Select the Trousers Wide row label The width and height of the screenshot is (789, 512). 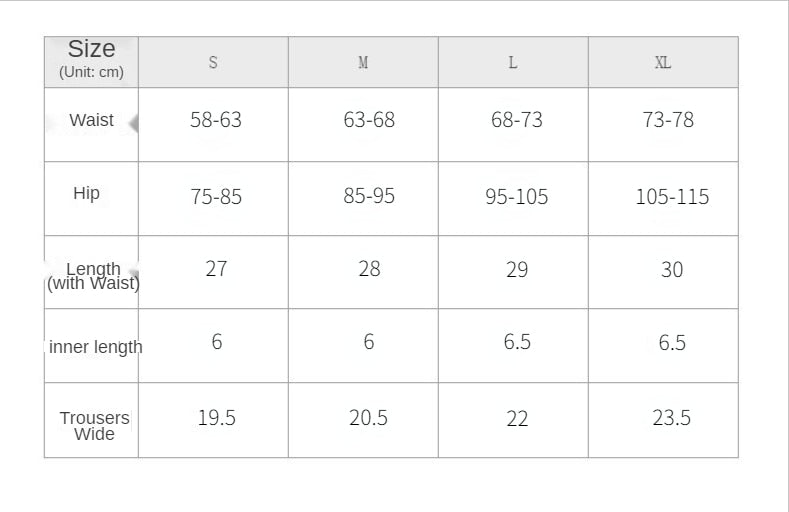click(94, 425)
